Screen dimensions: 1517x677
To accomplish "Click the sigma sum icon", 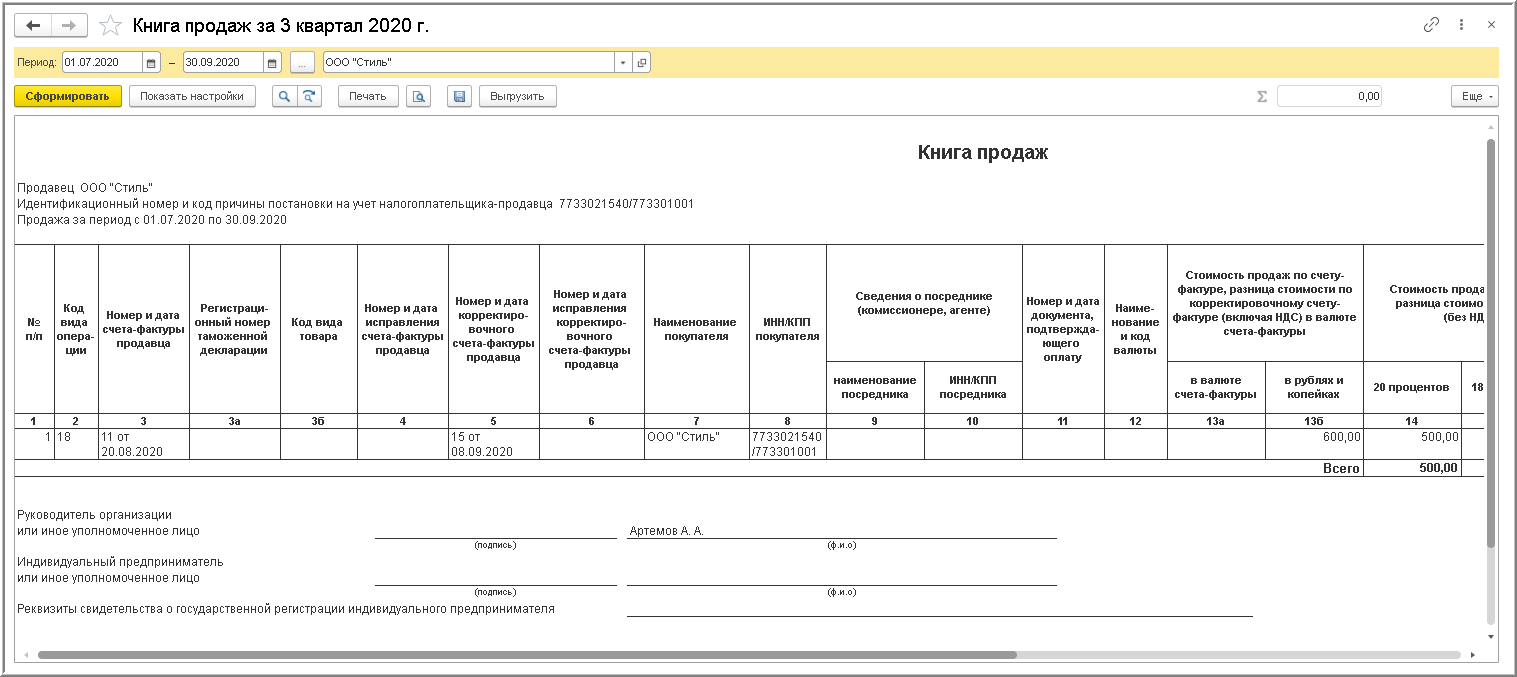I will click(1261, 97).
